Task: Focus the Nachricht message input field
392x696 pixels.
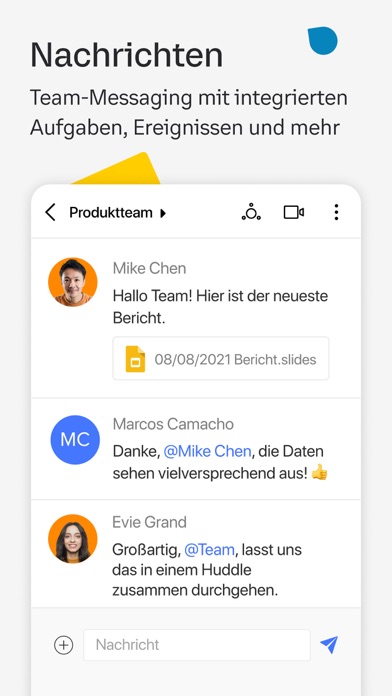Action: 197,645
